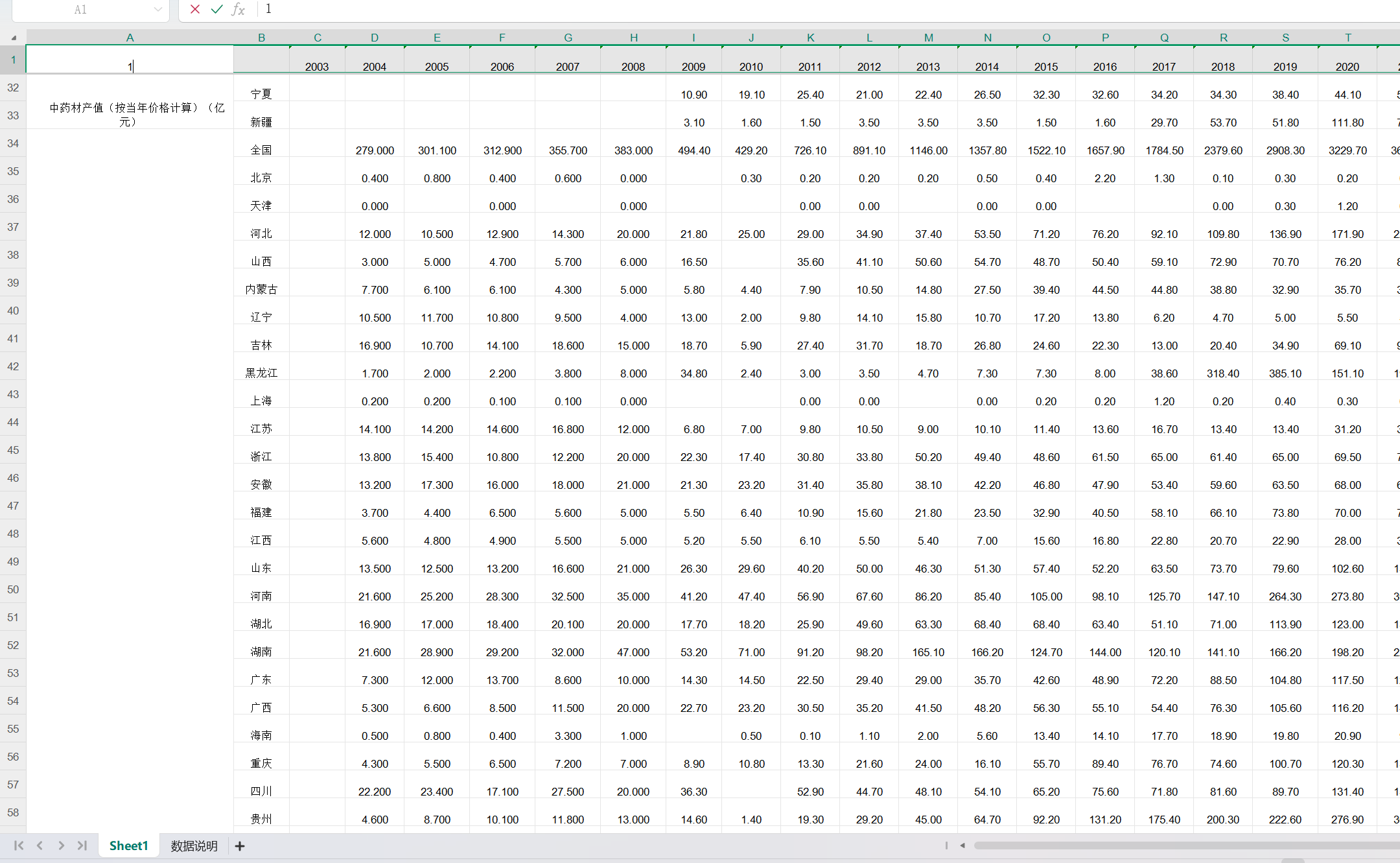Image resolution: width=1400 pixels, height=863 pixels.
Task: Open the insert function fx dialog
Action: click(239, 9)
